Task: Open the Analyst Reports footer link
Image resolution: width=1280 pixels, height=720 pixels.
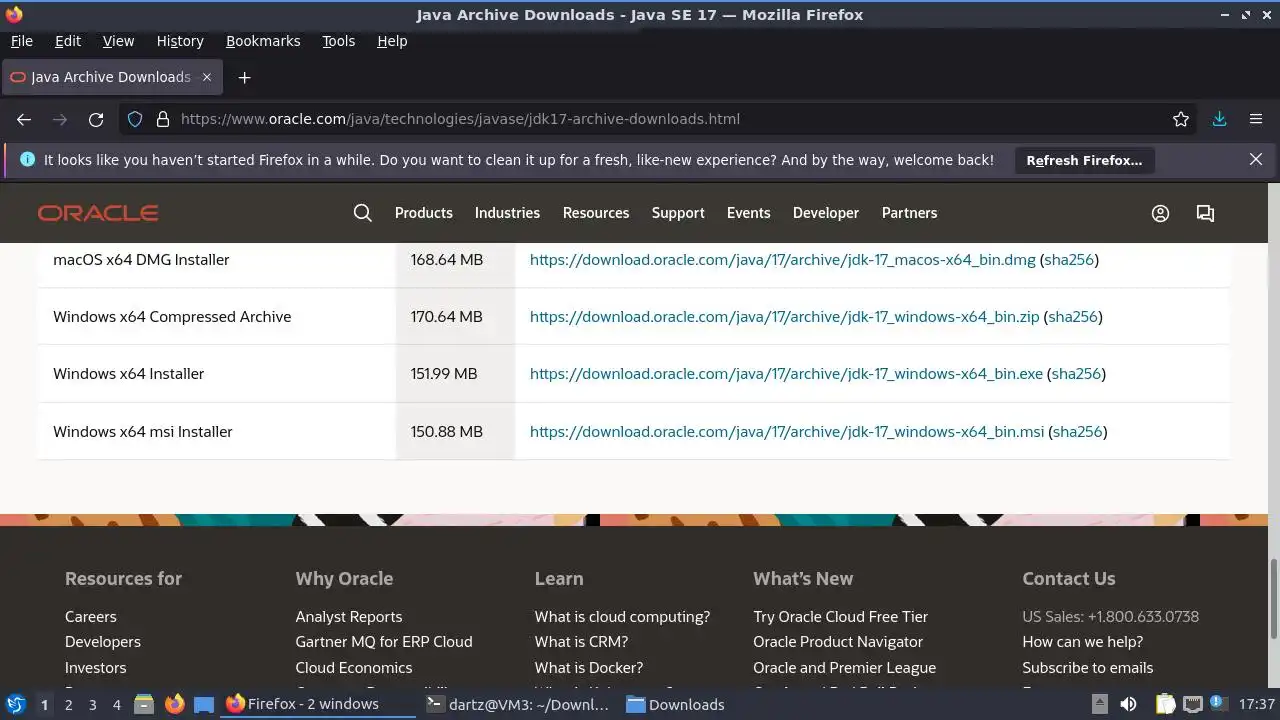Action: click(349, 617)
